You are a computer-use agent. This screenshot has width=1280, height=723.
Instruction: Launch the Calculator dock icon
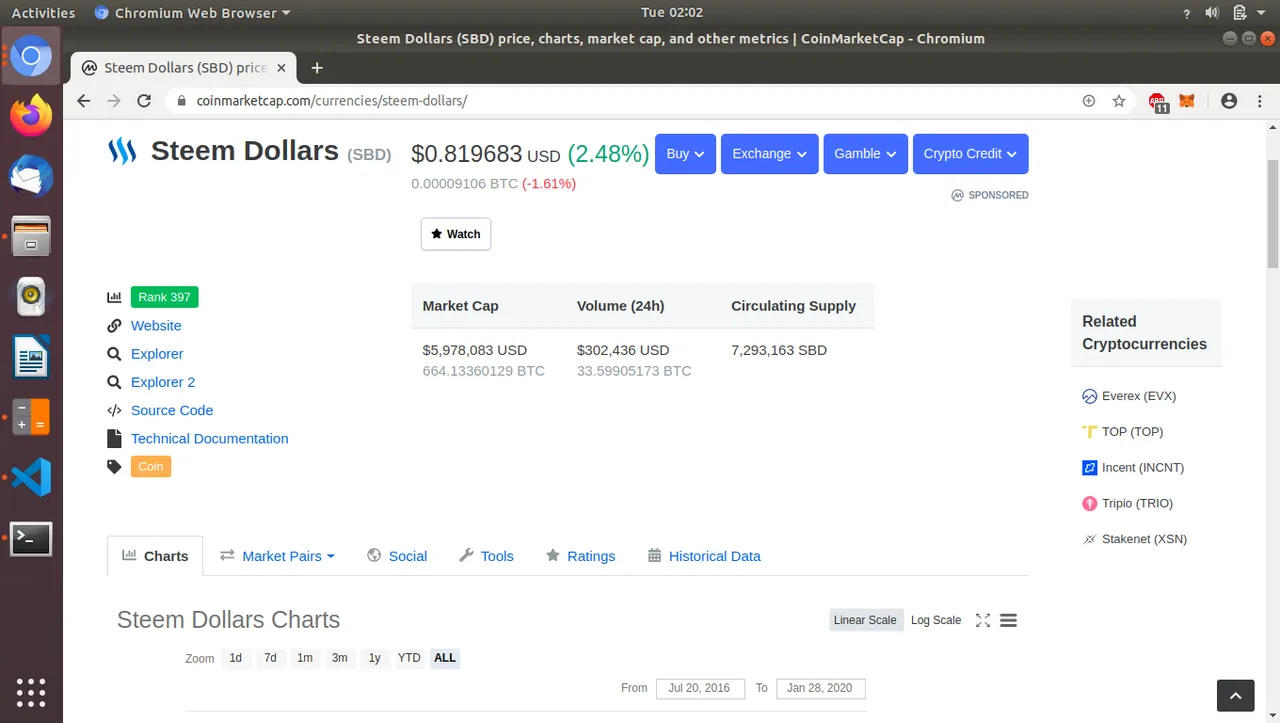(x=31, y=417)
